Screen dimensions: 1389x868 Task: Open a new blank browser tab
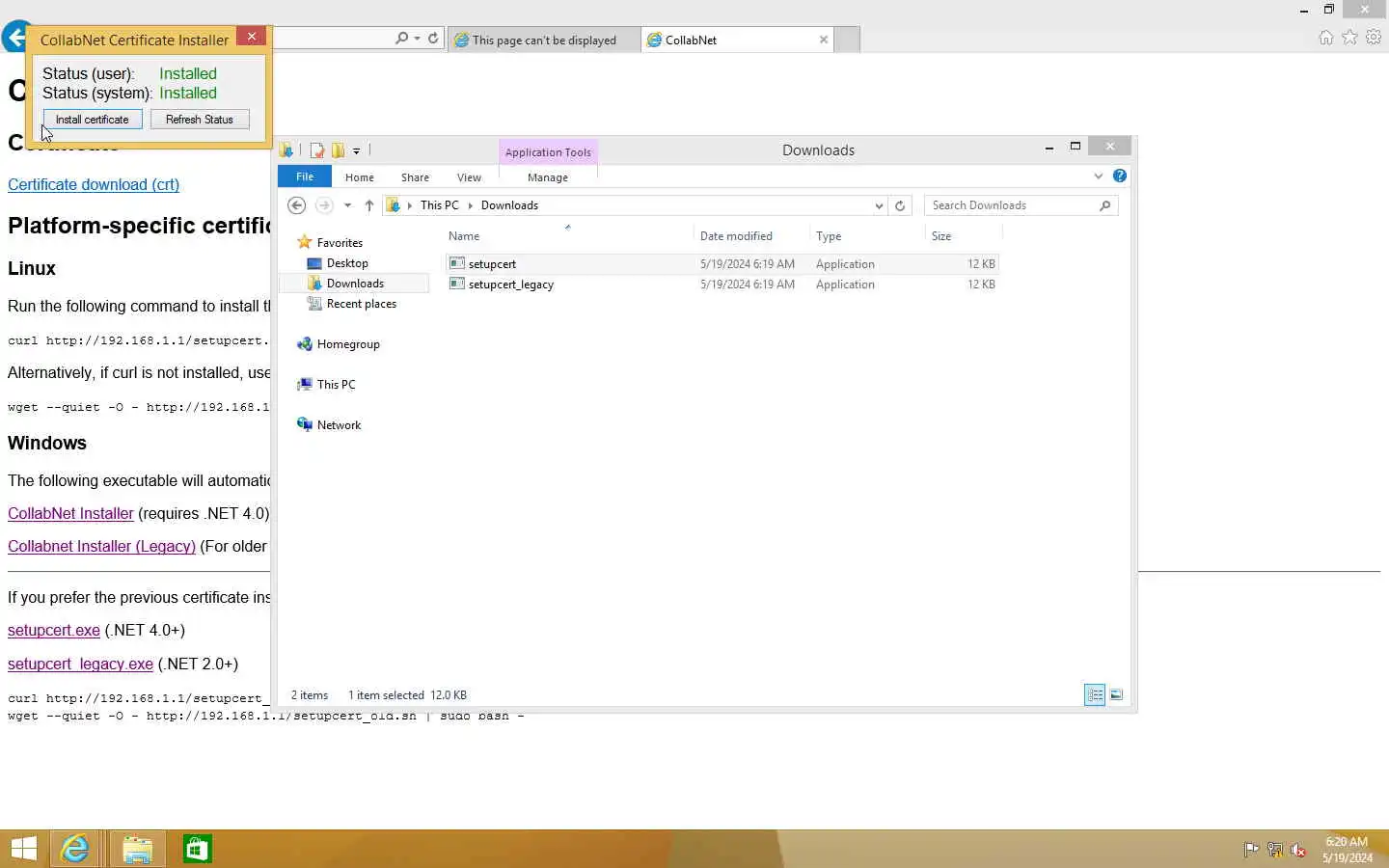click(847, 40)
